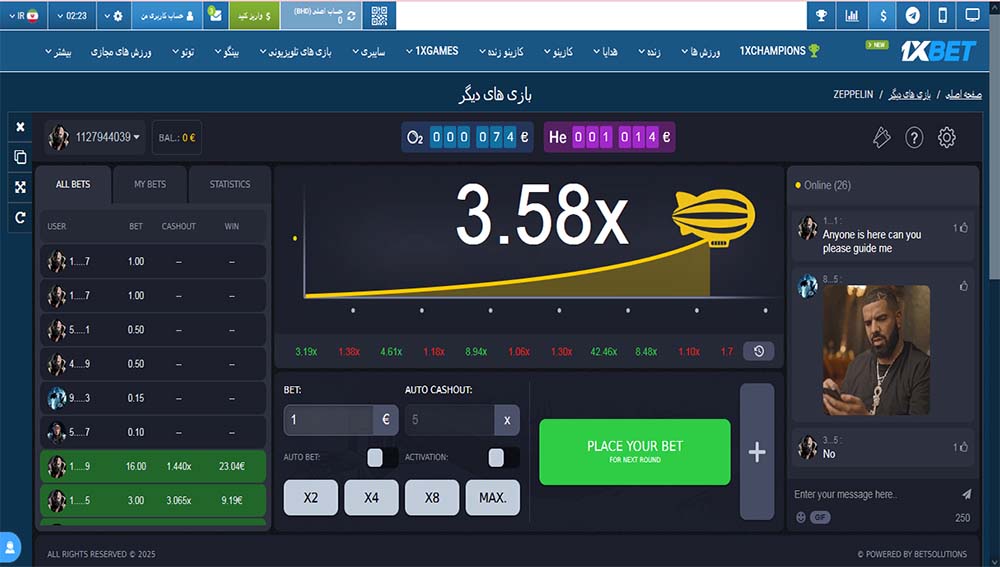Open the Drake image in chat
The image size is (1000, 567).
(876, 350)
